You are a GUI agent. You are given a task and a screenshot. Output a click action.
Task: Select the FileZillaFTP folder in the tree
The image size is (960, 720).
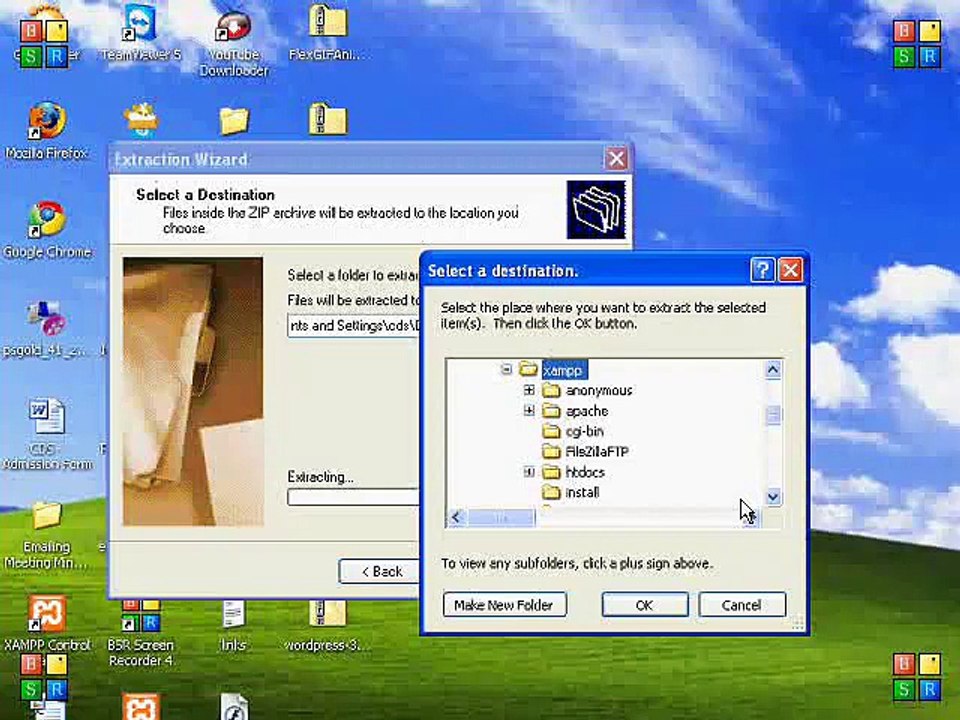pos(586,451)
